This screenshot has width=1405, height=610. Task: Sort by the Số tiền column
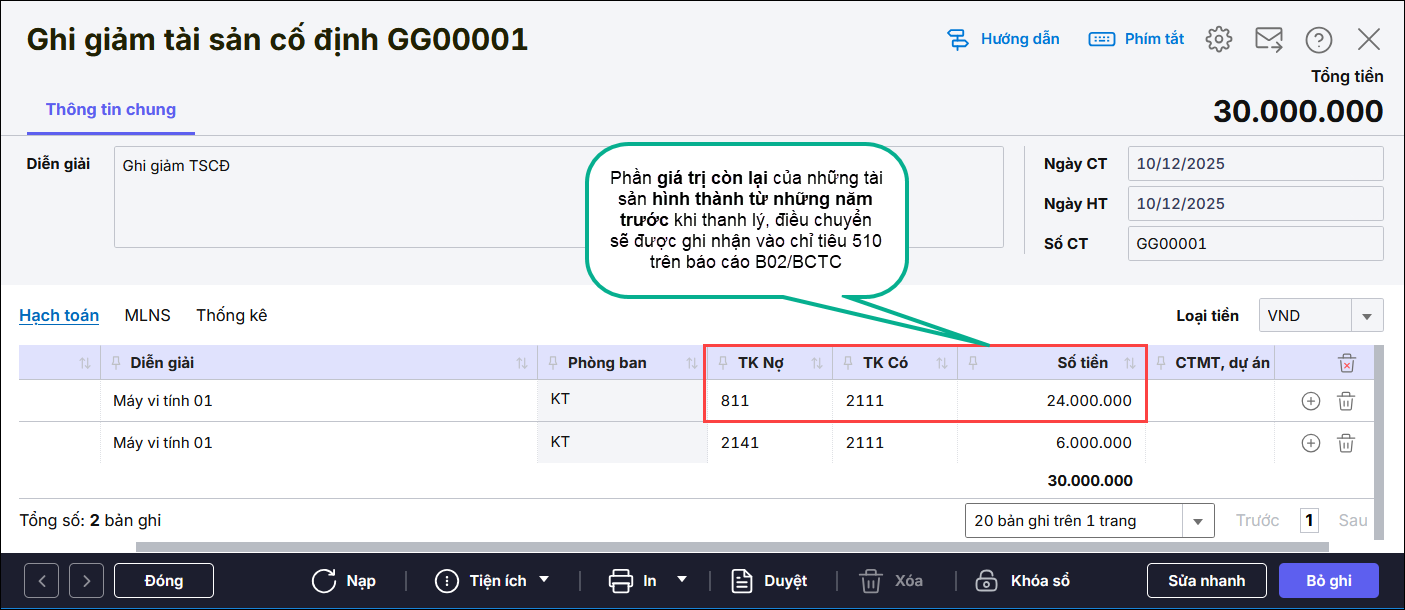click(1130, 363)
